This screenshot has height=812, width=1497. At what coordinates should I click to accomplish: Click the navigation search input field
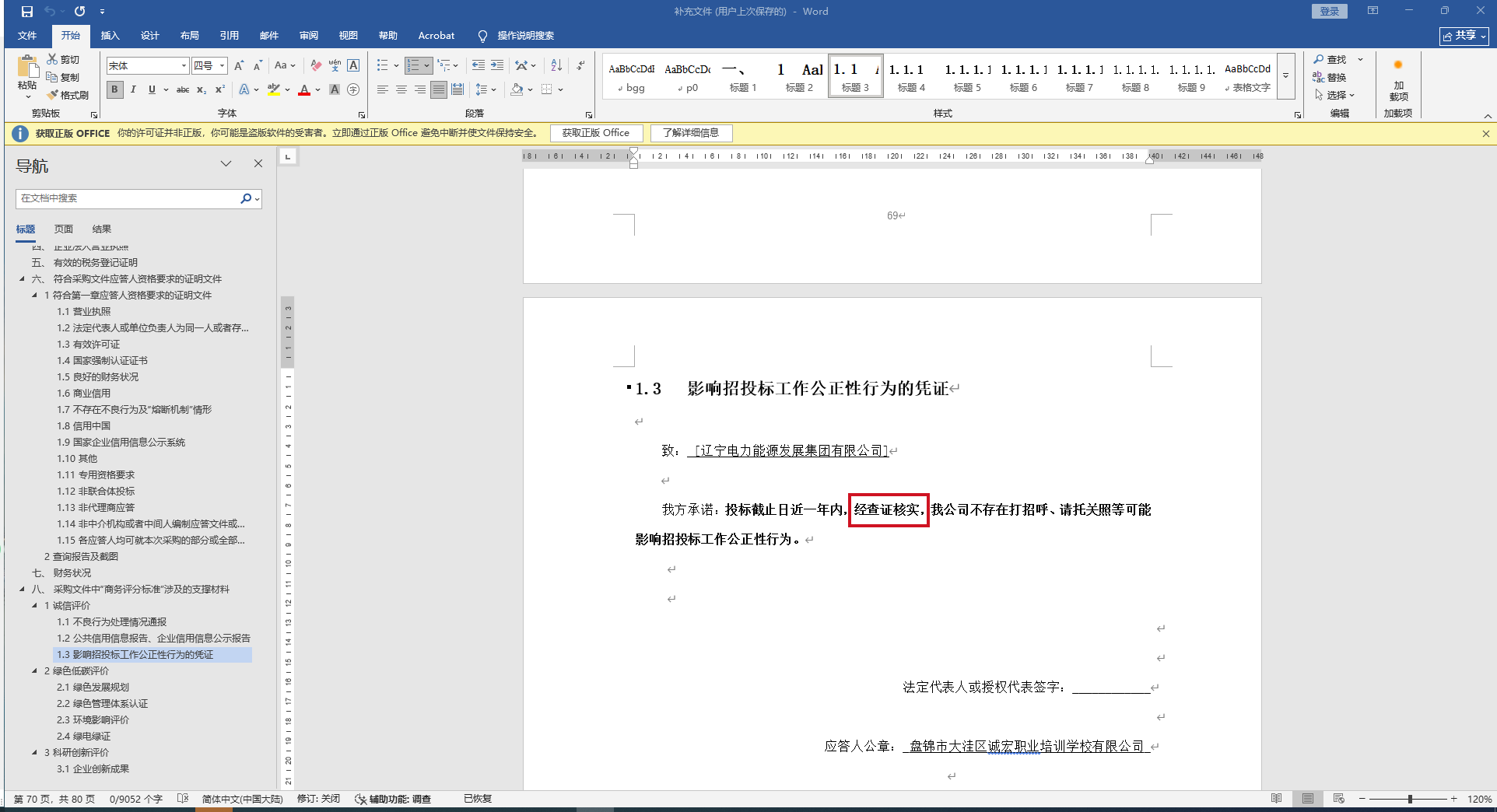click(128, 198)
